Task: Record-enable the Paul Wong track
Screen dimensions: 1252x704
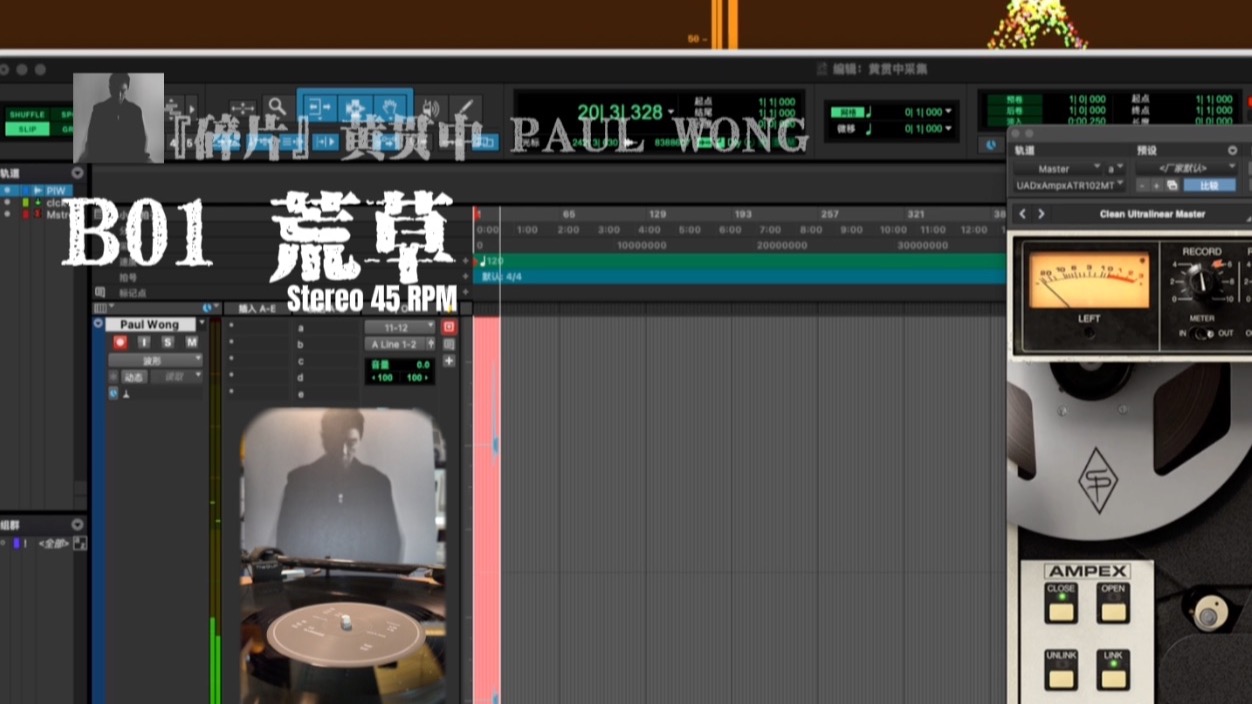Action: pyautogui.click(x=120, y=342)
